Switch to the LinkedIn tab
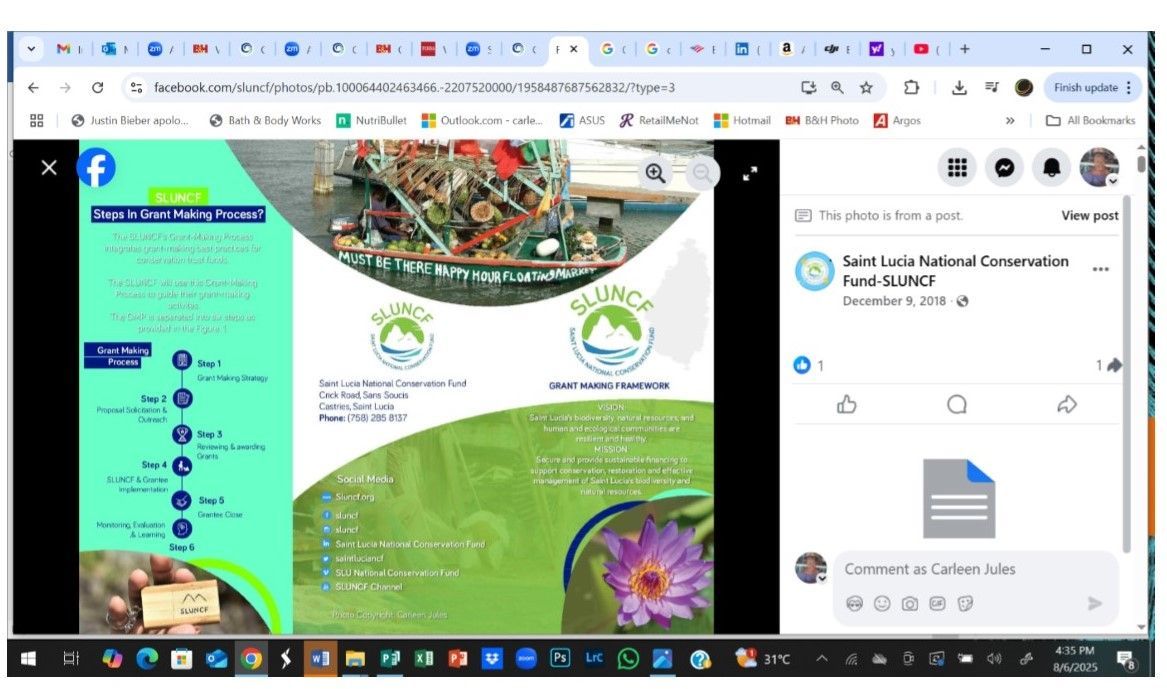1167x689 pixels. [748, 49]
